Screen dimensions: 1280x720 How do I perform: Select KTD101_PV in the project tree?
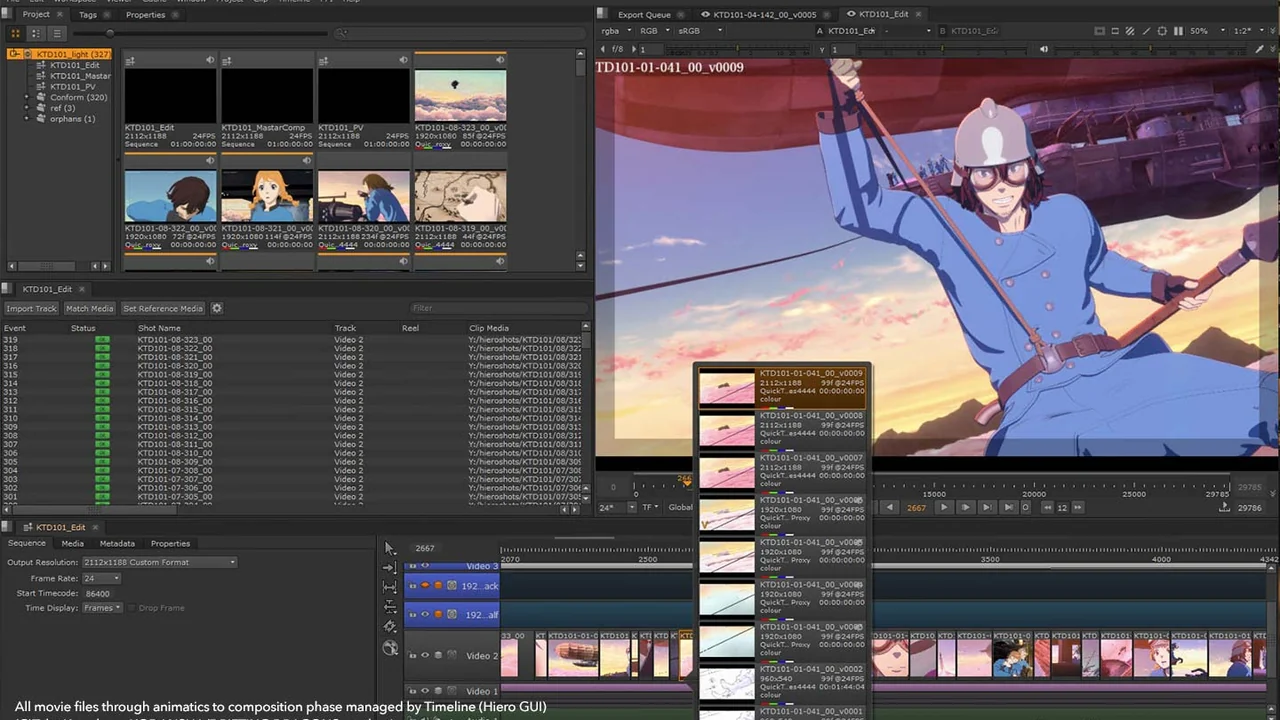72,87
